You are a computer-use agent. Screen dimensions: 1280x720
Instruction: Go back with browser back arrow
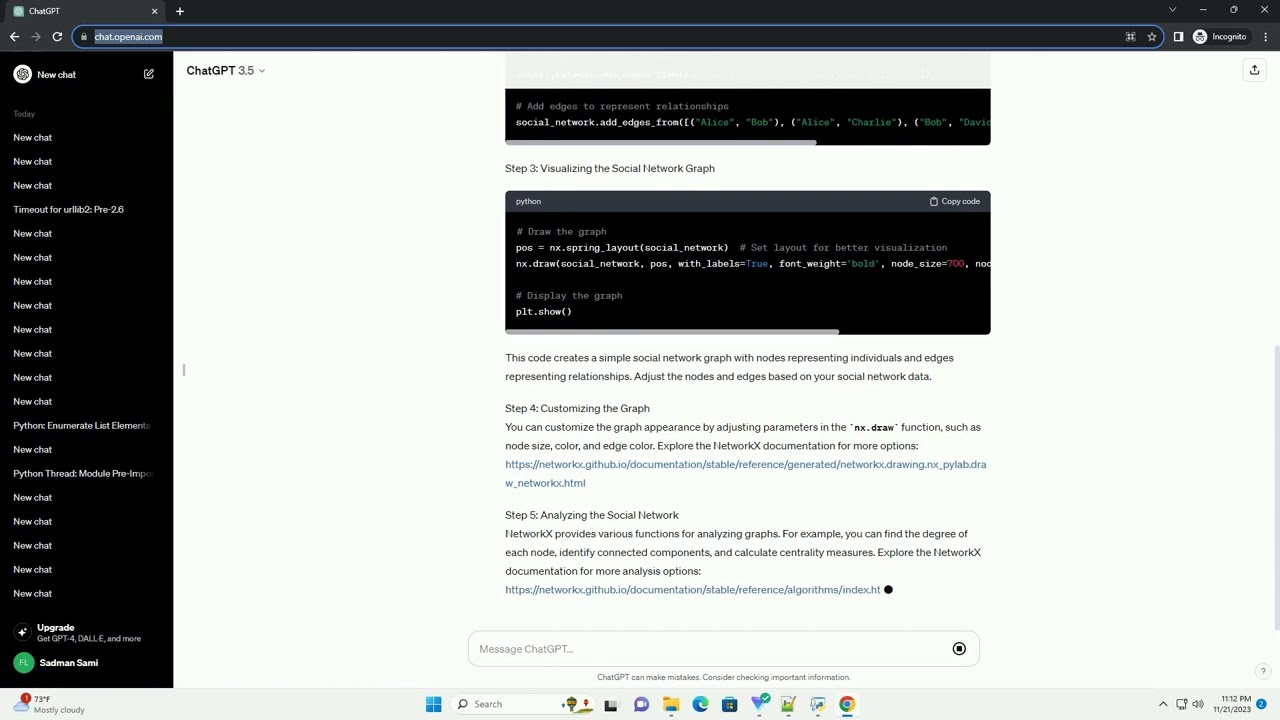point(14,37)
